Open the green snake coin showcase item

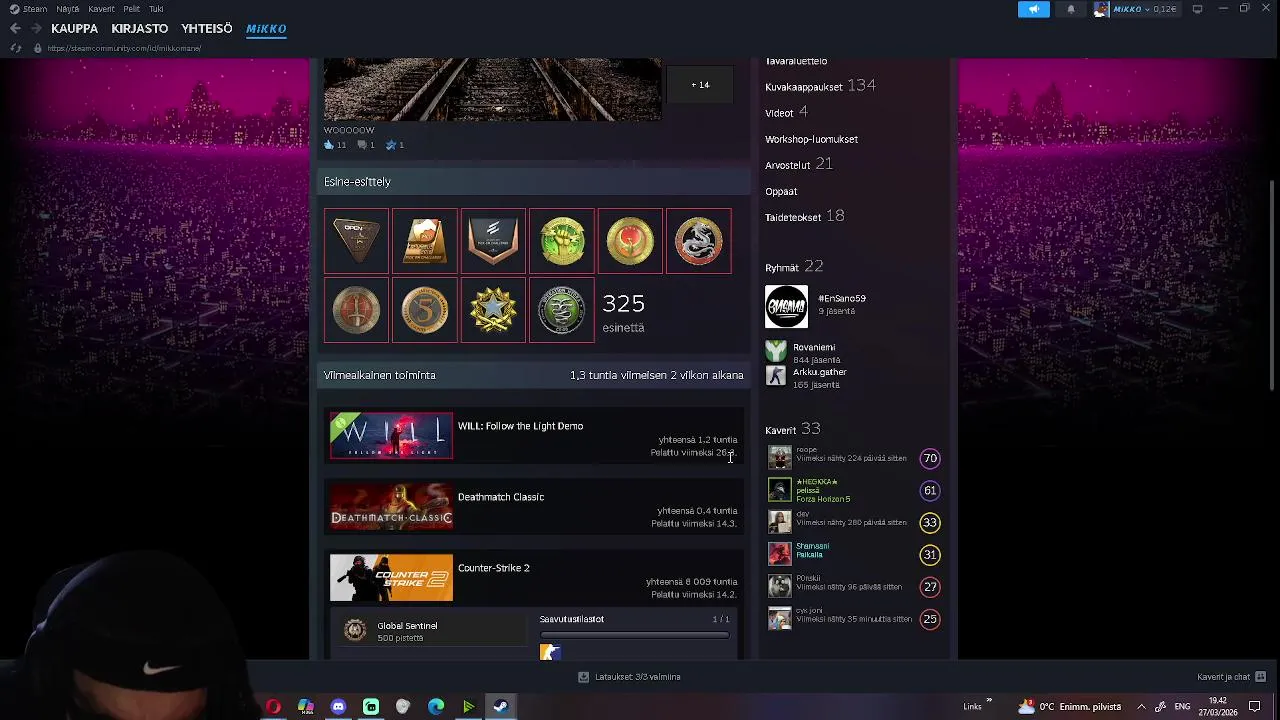point(562,310)
